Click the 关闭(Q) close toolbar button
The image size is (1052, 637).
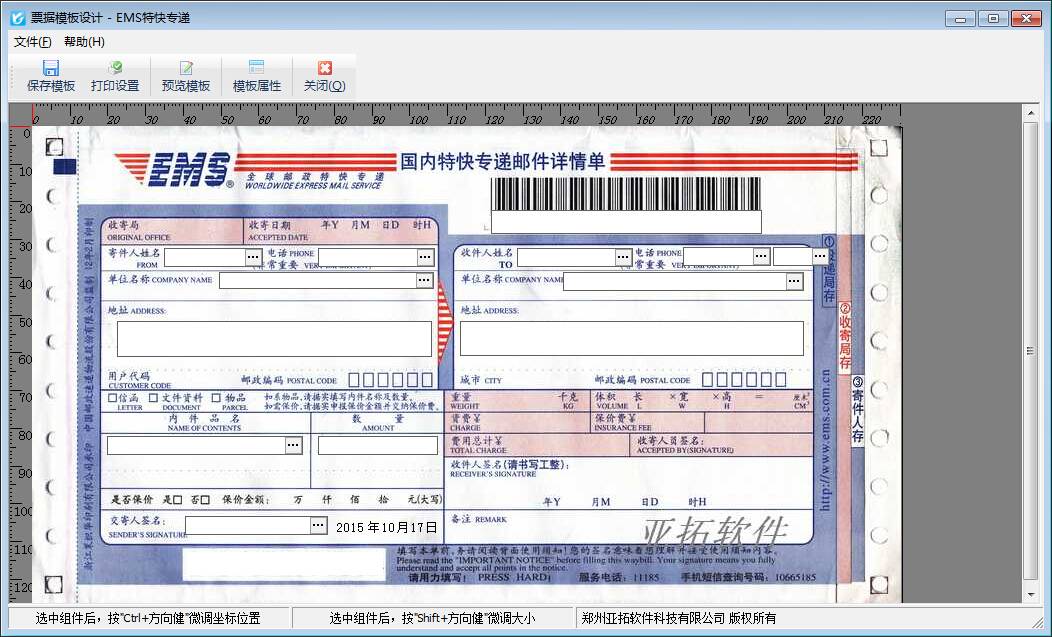coord(325,77)
